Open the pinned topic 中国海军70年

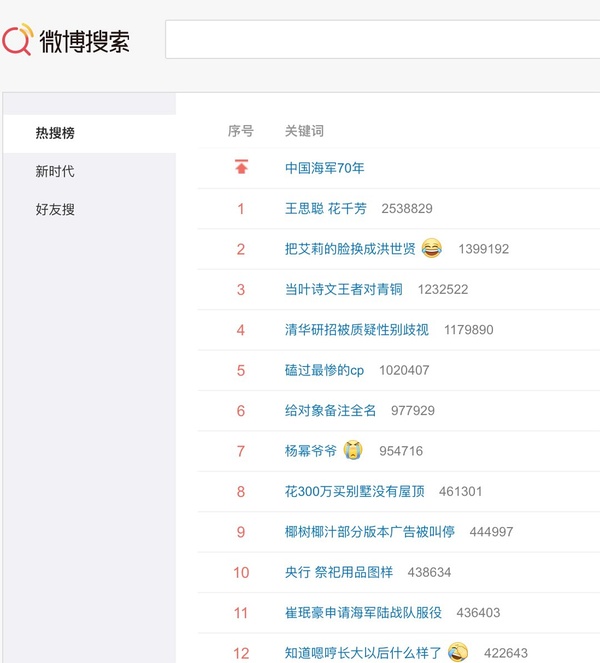(324, 168)
